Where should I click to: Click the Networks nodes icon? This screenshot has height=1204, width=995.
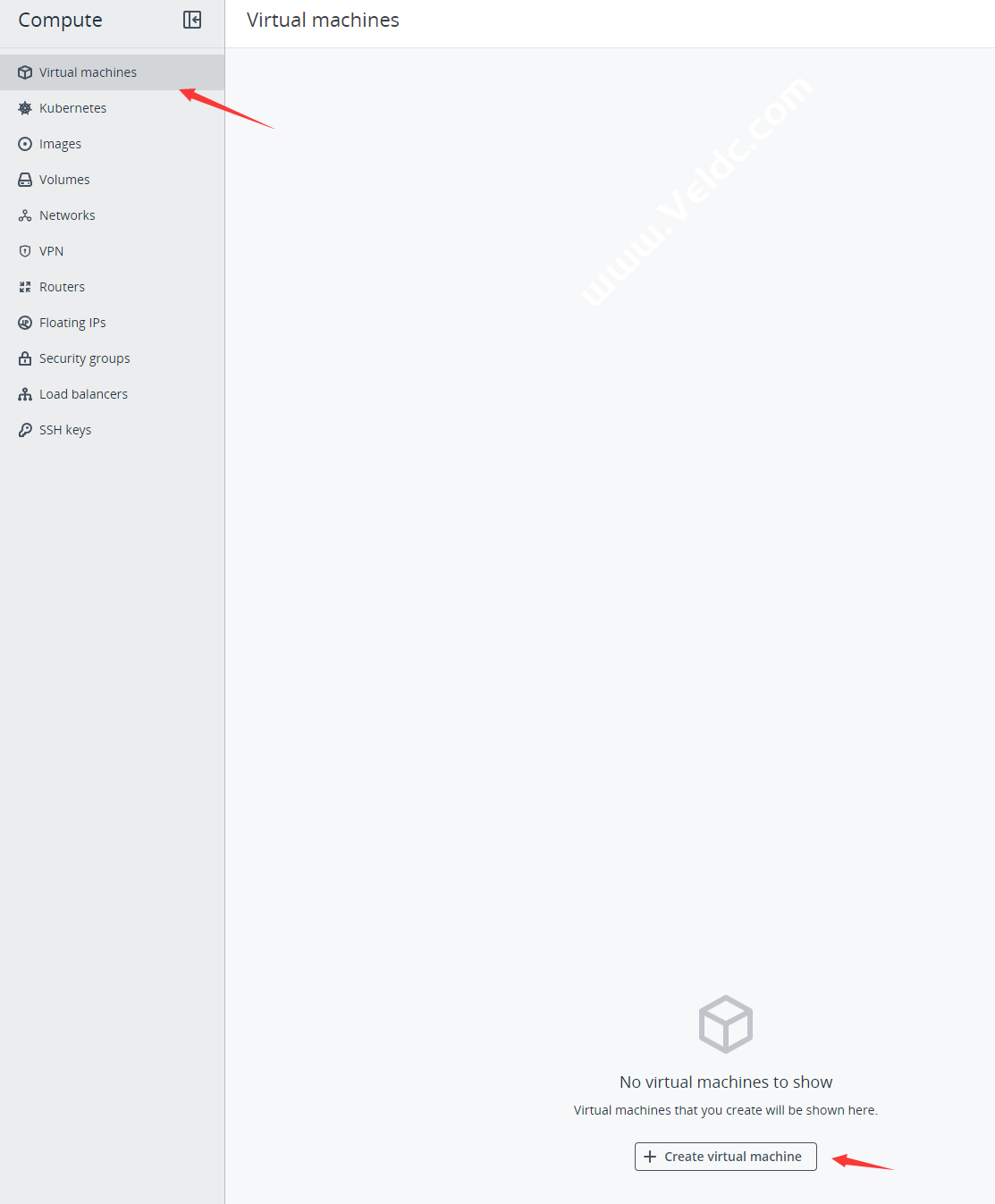(25, 215)
